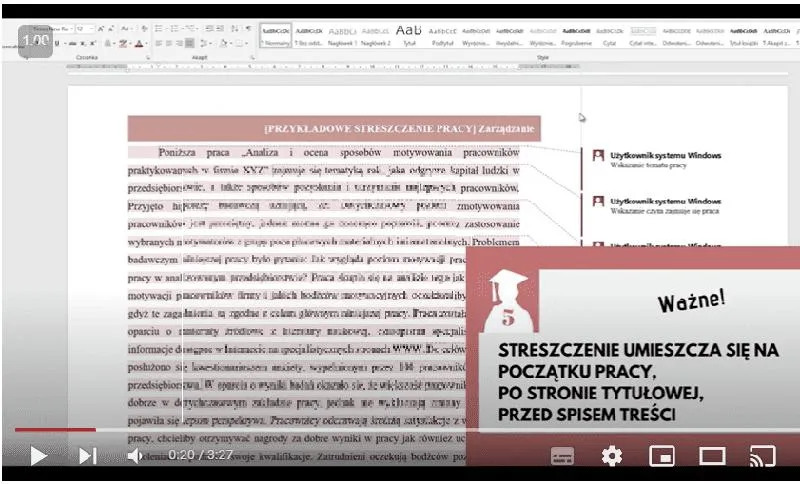Clear all formatting from the selection

(144, 29)
